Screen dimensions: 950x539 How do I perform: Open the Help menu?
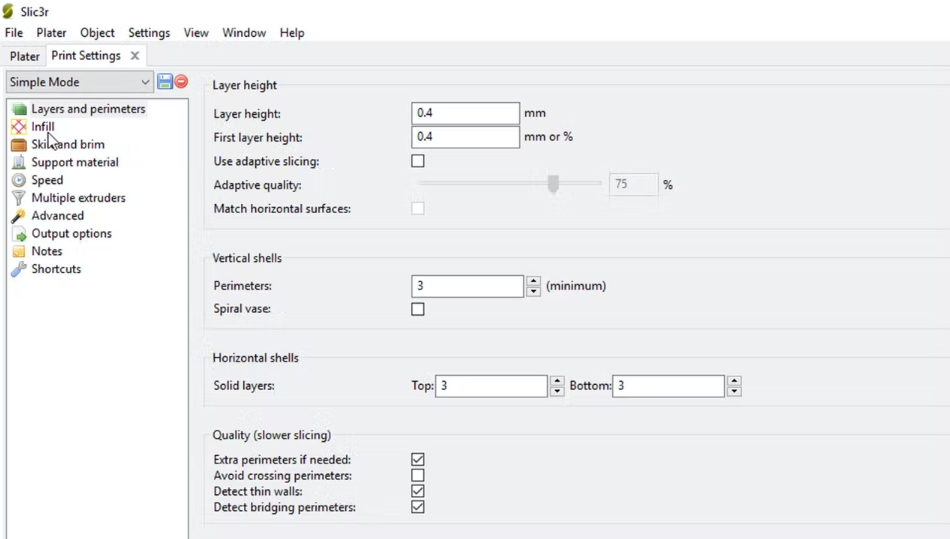(292, 33)
